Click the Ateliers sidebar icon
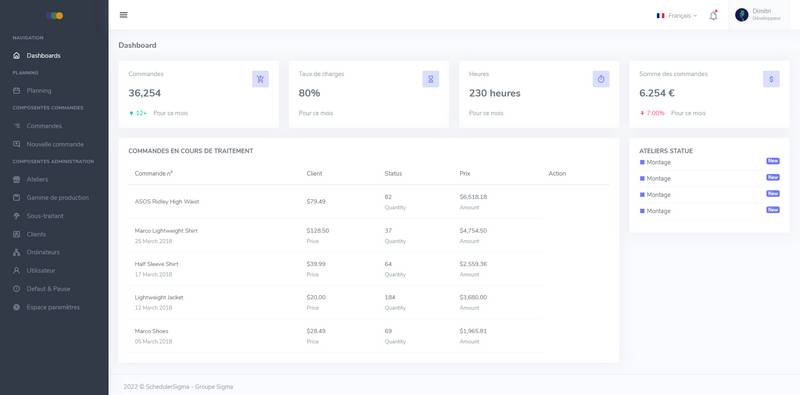 pyautogui.click(x=16, y=180)
